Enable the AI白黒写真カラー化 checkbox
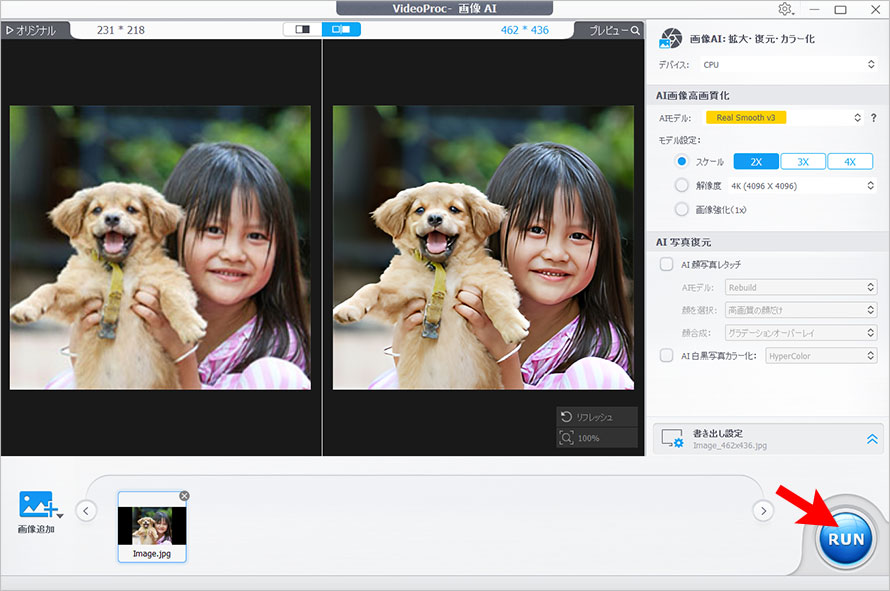The width and height of the screenshot is (890, 591). (x=666, y=355)
